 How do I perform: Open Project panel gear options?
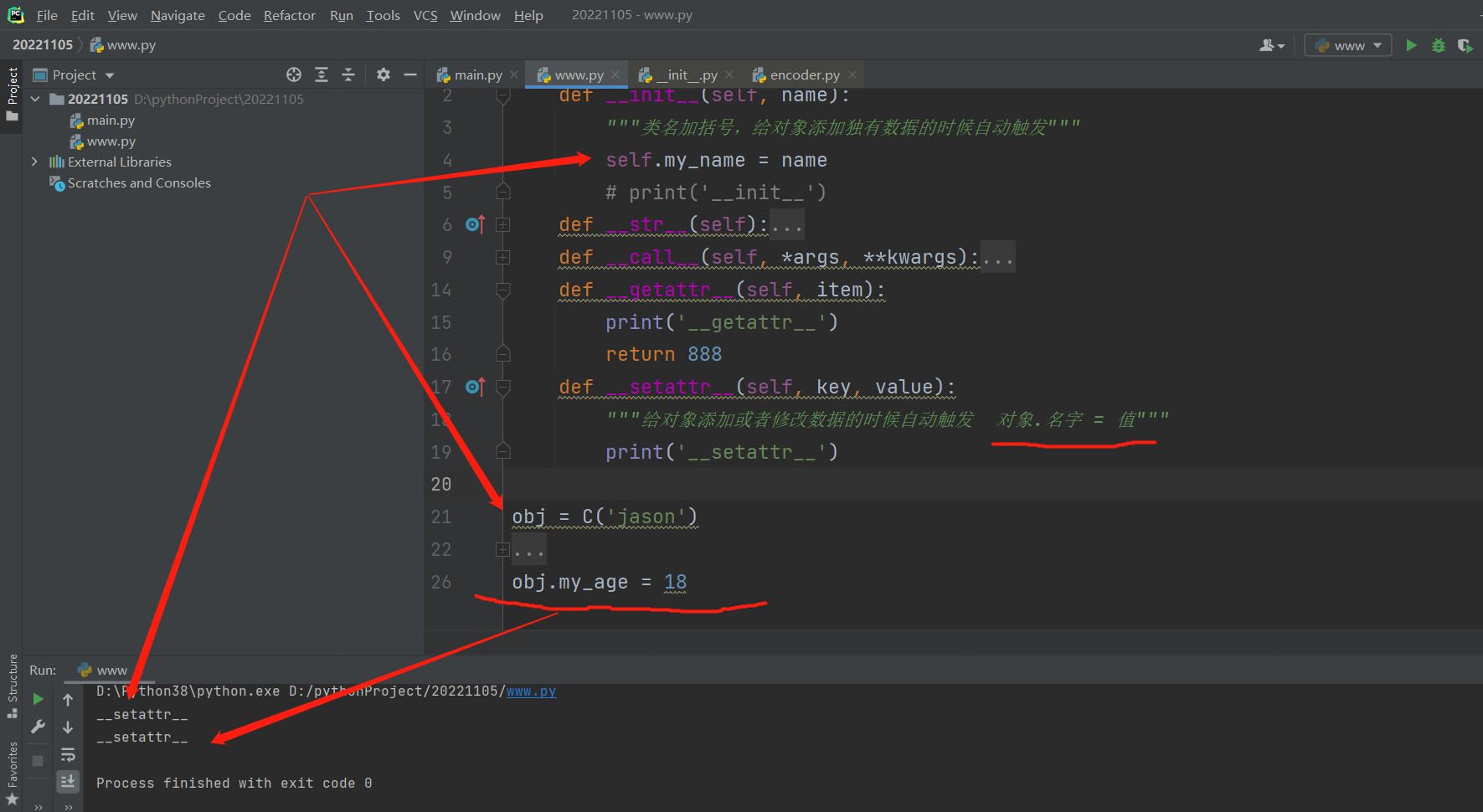coord(384,75)
